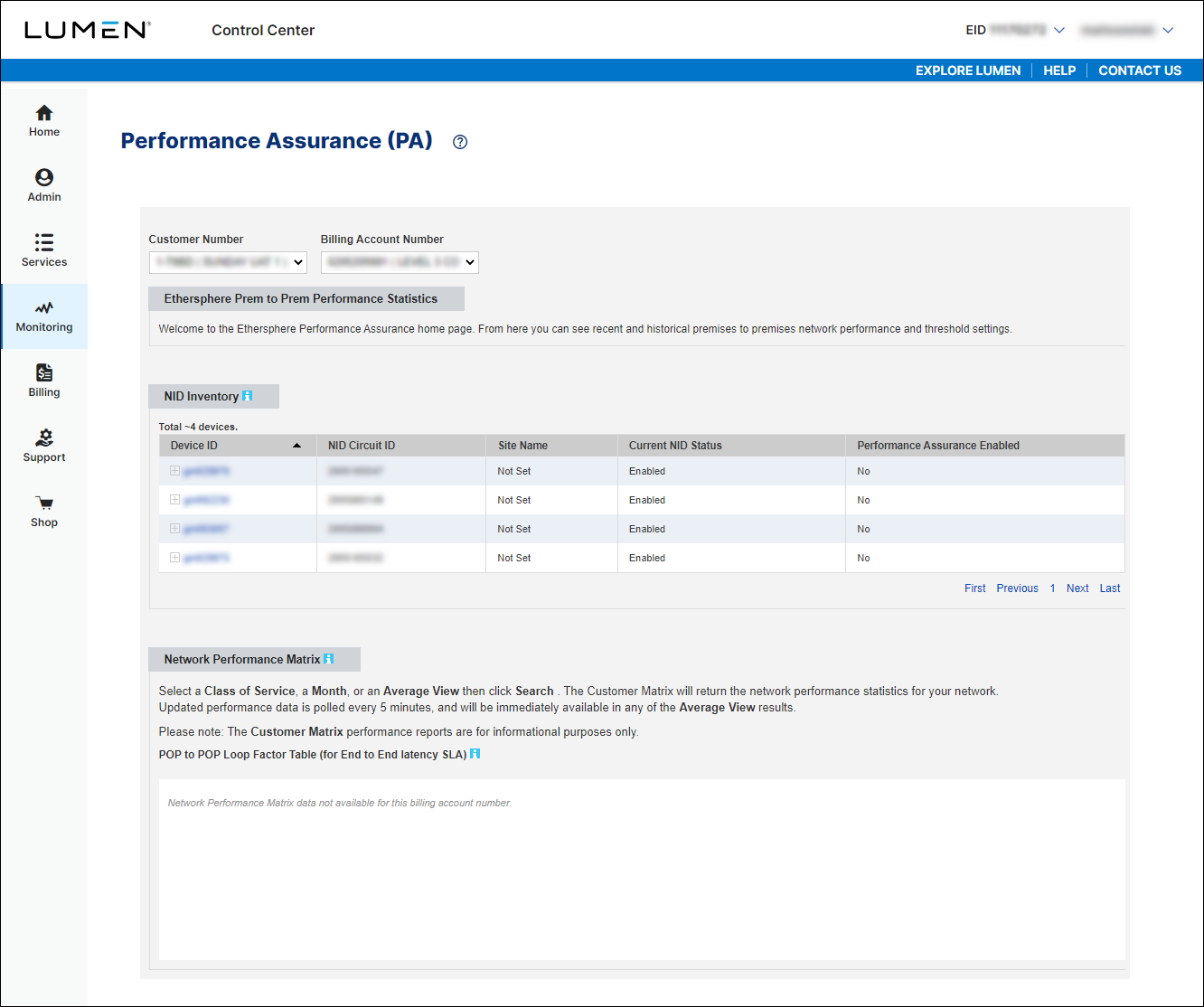Click EXPLORE LUMEN in the blue bar
Image resolution: width=1204 pixels, height=1007 pixels.
[x=968, y=71]
